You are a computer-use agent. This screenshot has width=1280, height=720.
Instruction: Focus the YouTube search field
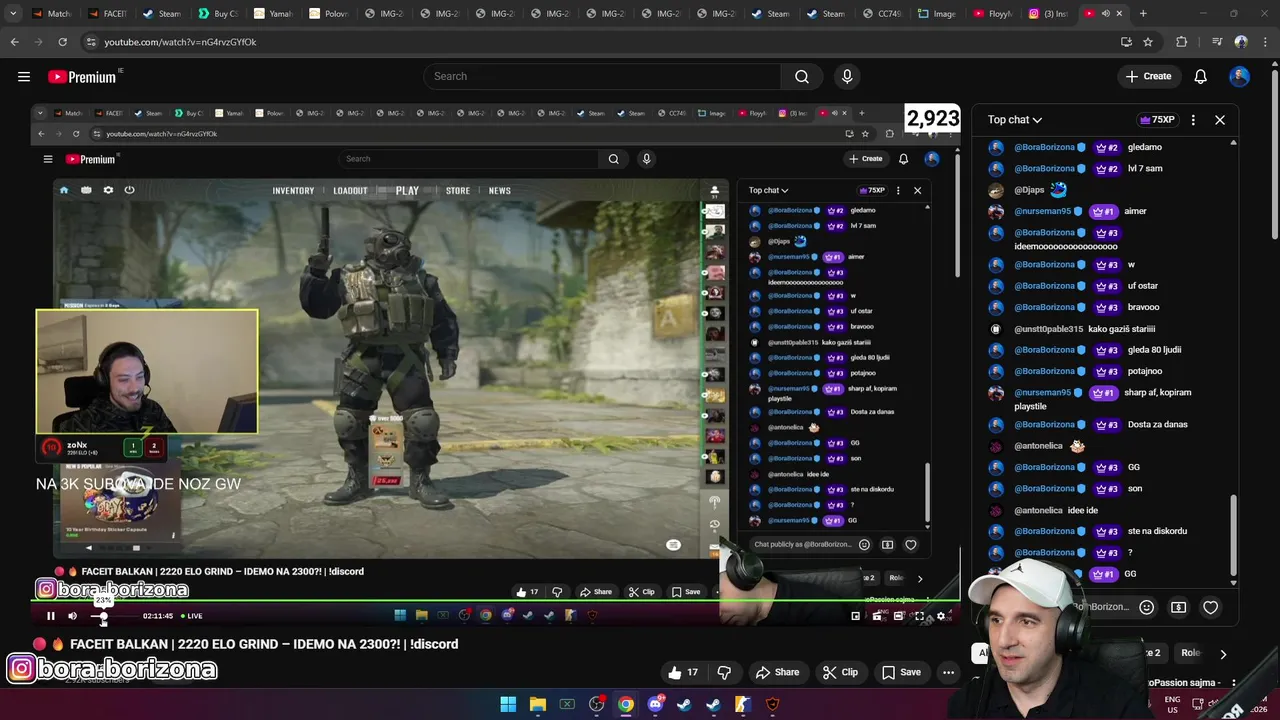[602, 76]
